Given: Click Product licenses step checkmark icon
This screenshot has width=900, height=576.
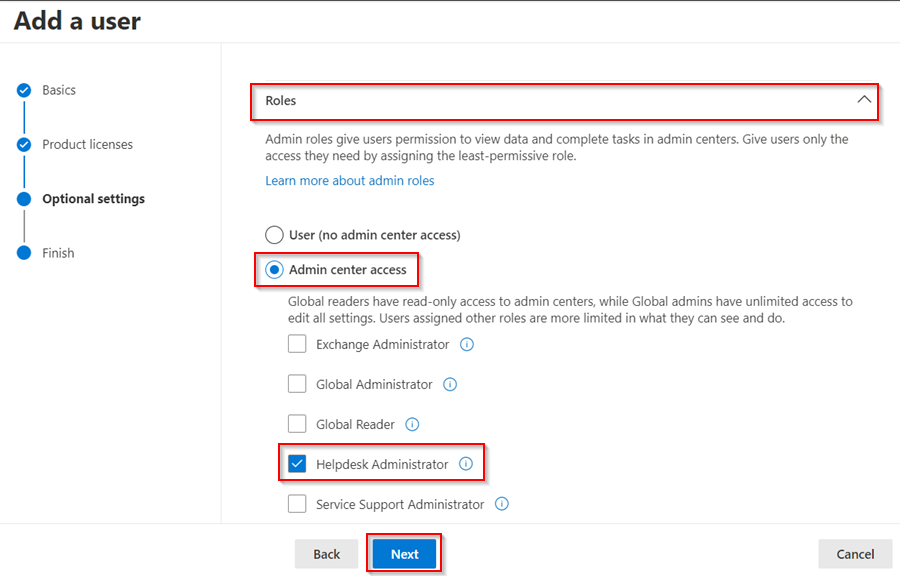Looking at the screenshot, I should 24,144.
